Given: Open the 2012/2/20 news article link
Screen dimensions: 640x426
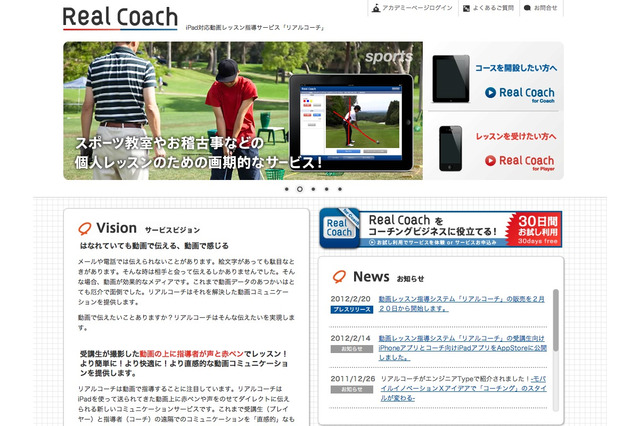Looking at the screenshot, I should click(x=462, y=303).
